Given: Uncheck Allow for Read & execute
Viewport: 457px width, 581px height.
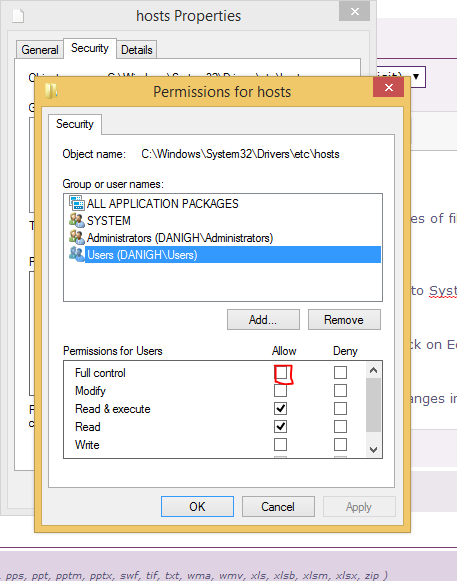Looking at the screenshot, I should click(281, 408).
